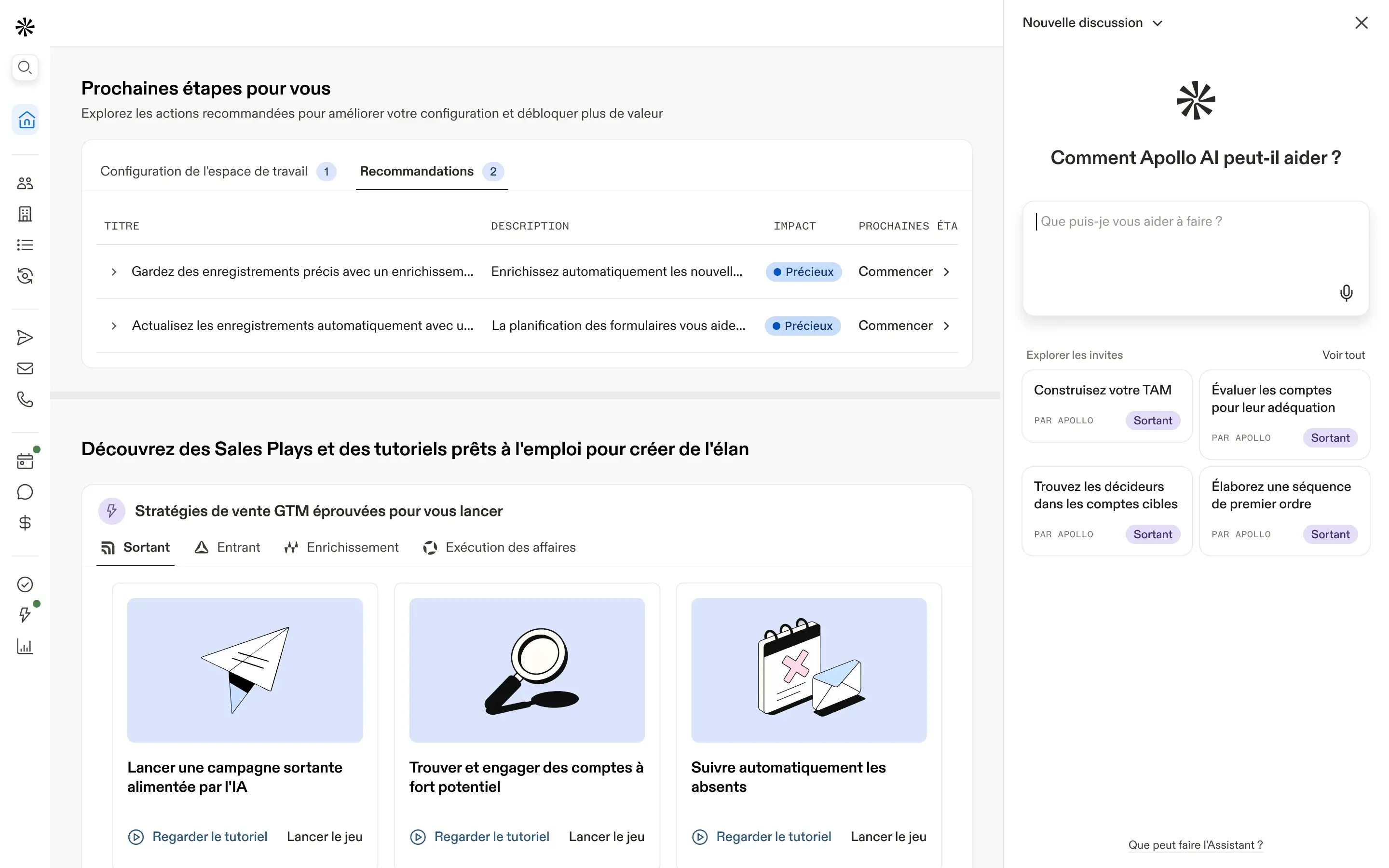1389x868 pixels.
Task: Open the search icon in the sidebar
Action: click(x=25, y=68)
